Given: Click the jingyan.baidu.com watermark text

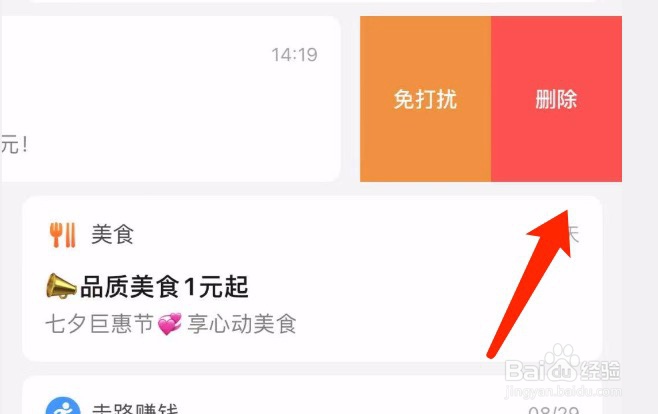Looking at the screenshot, I should coord(563,391).
